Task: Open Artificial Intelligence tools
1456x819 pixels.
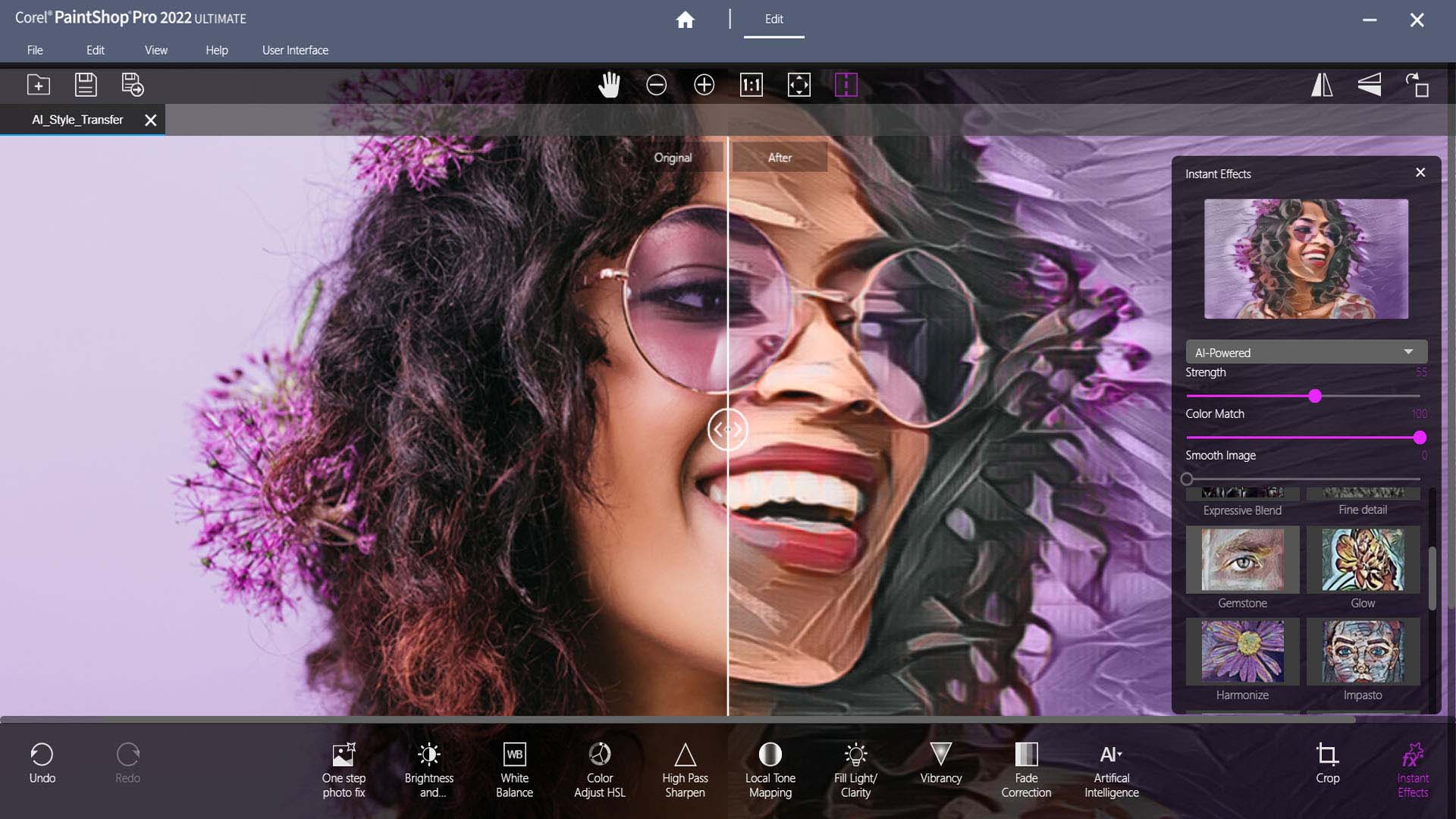Action: point(1111,768)
